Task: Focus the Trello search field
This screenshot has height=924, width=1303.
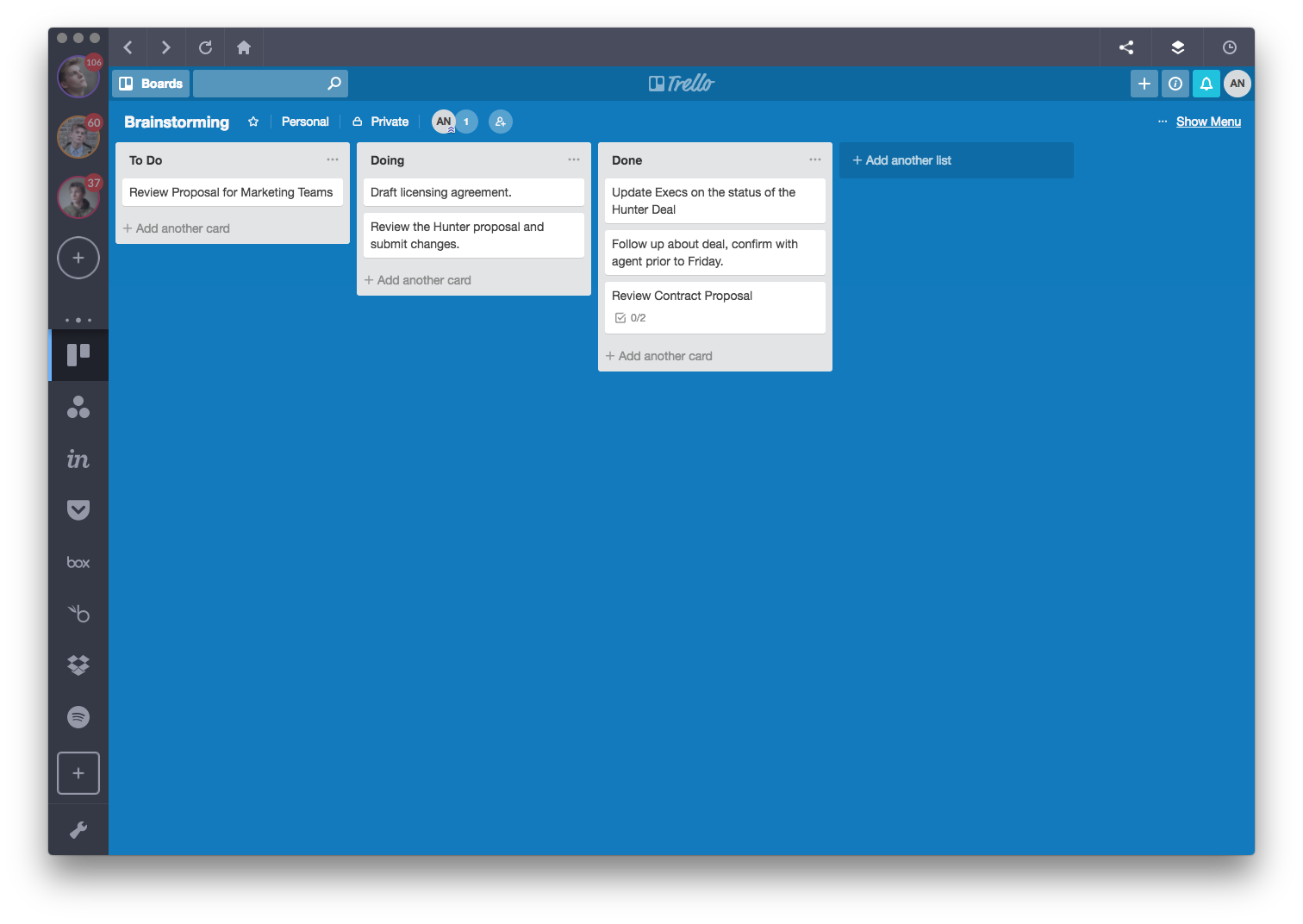Action: 271,84
